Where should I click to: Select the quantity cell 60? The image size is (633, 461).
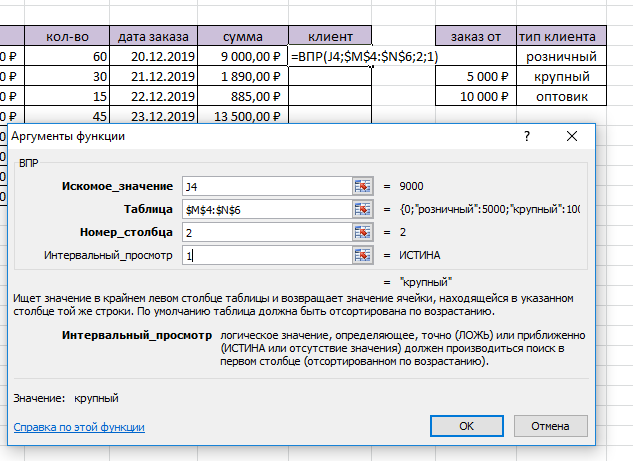[67, 56]
